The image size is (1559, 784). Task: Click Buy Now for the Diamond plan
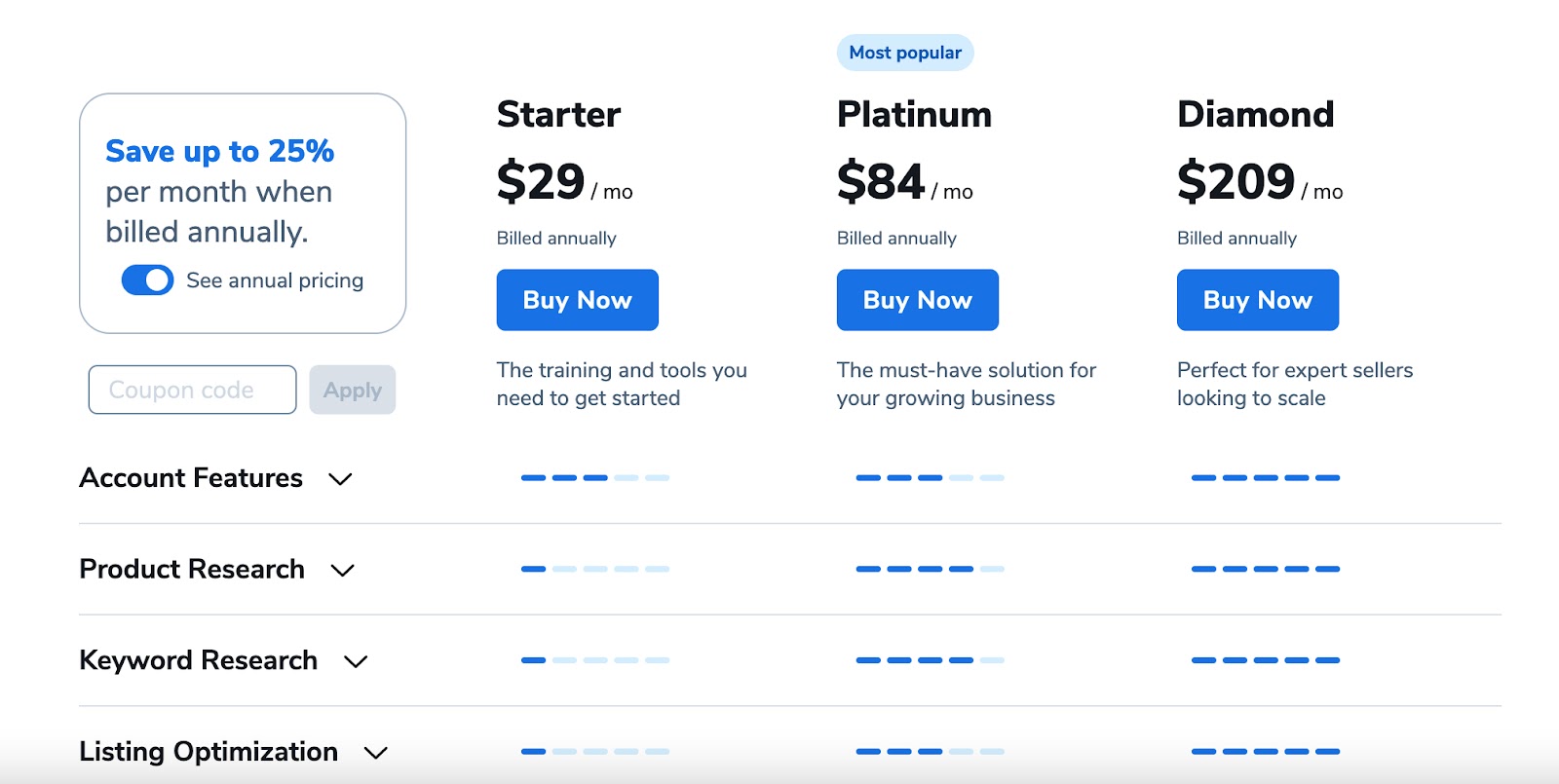pos(1257,300)
